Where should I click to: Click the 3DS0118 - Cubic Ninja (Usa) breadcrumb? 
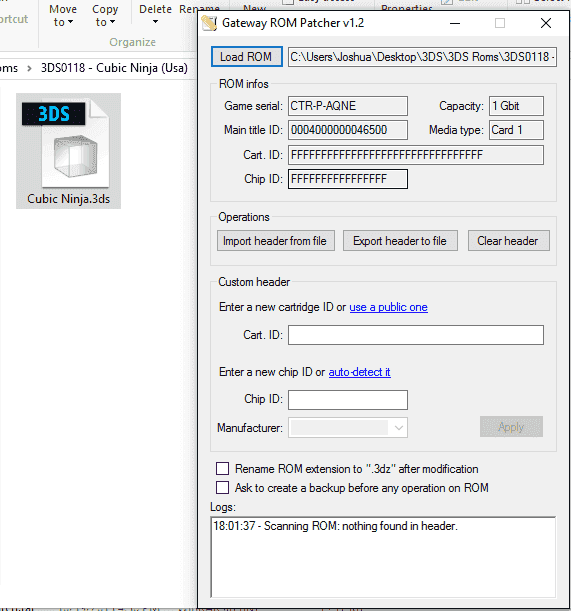(114, 68)
